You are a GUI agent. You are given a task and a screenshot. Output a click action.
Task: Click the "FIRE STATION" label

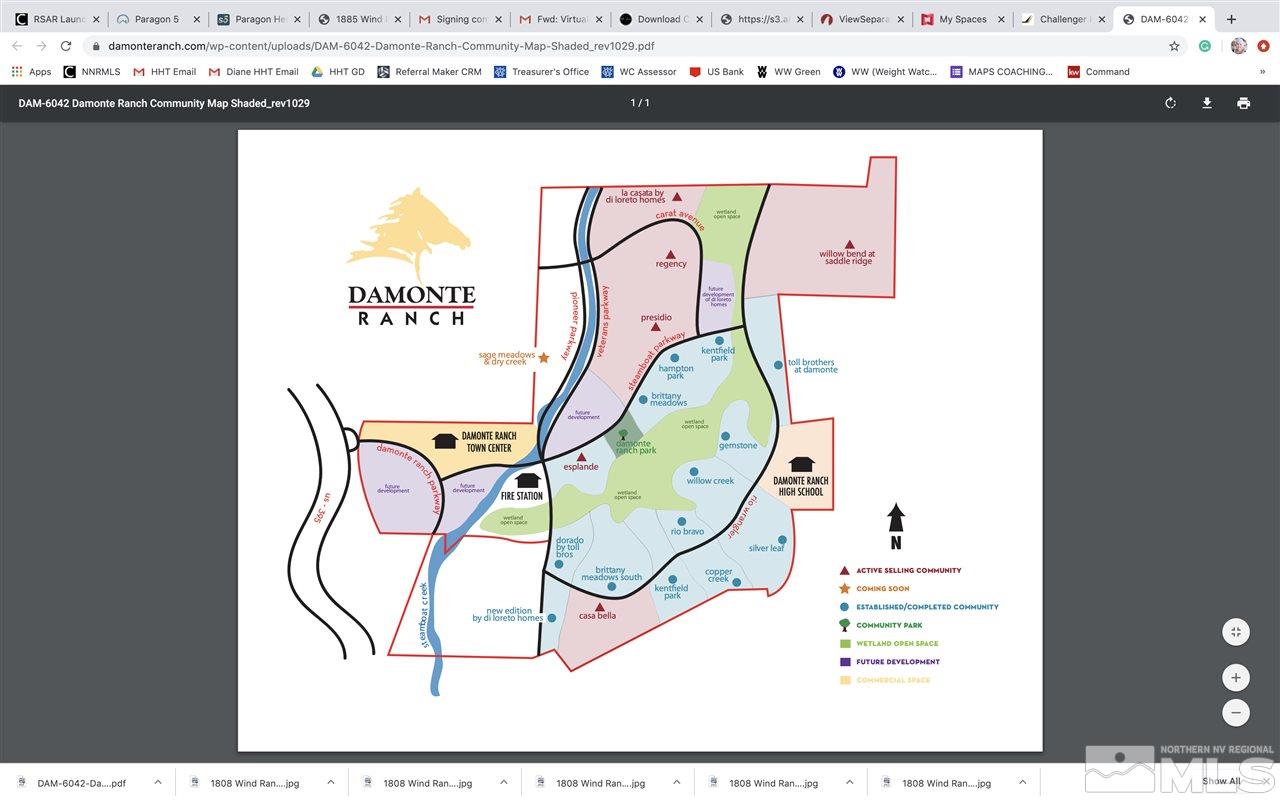coord(522,496)
